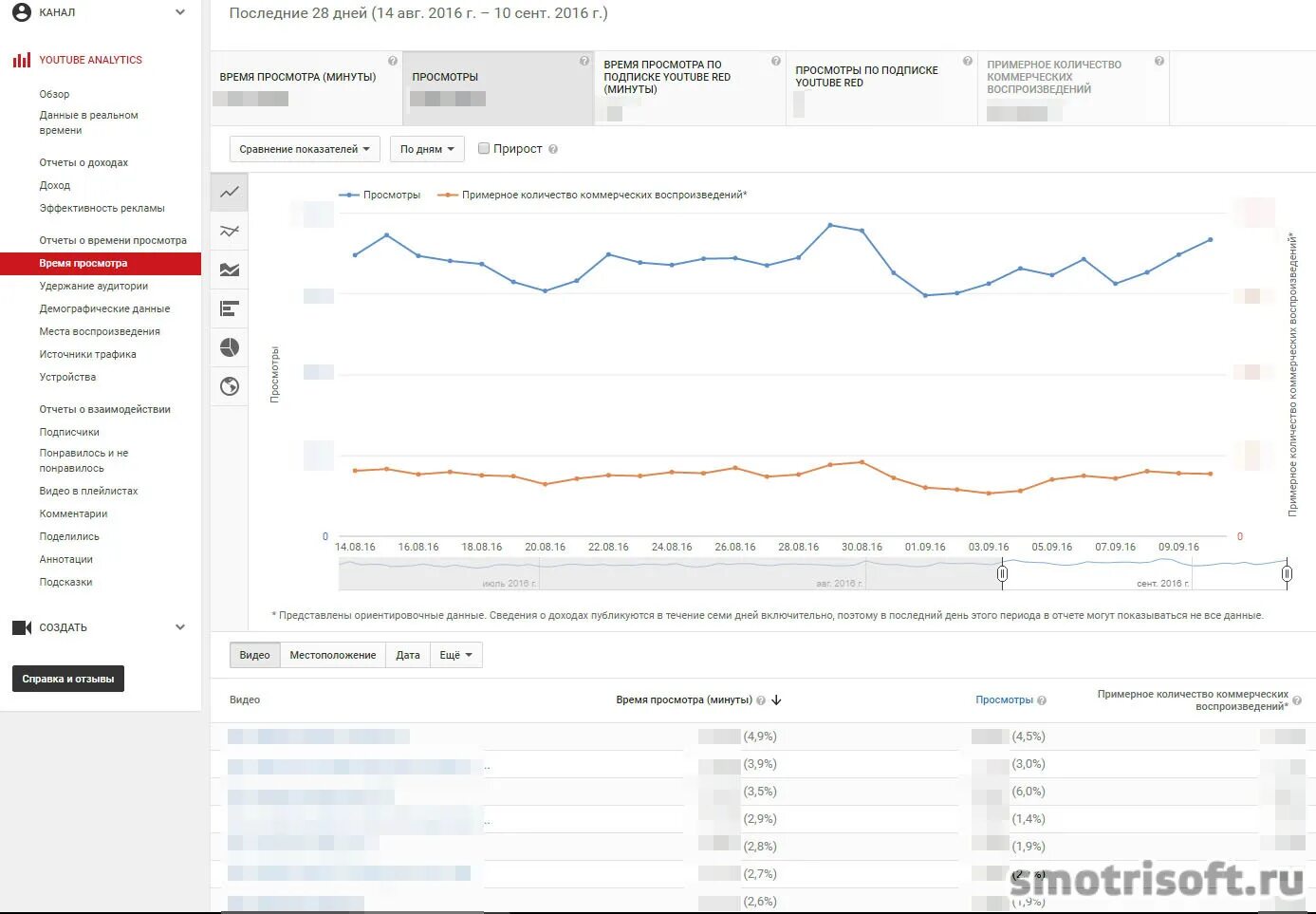The width and height of the screenshot is (1316, 914).
Task: Open Эффективность рекламы report
Action: coord(102,208)
